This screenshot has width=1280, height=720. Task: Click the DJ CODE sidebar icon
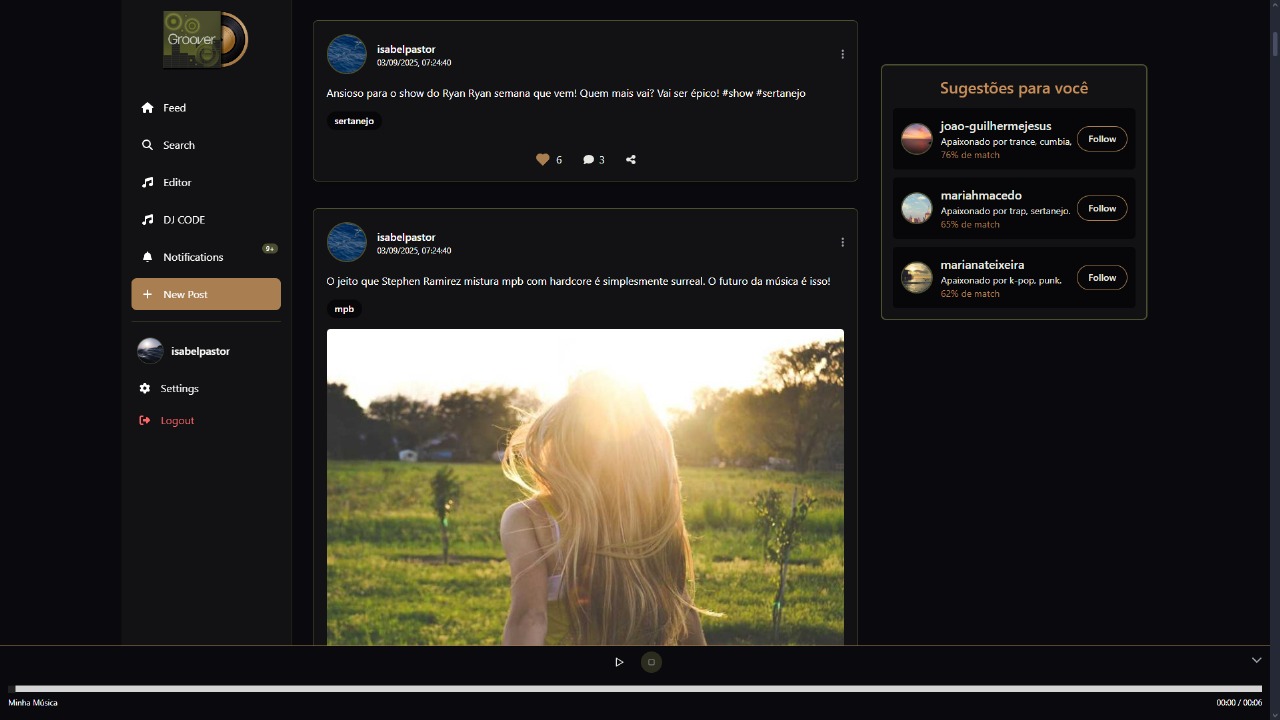[145, 220]
